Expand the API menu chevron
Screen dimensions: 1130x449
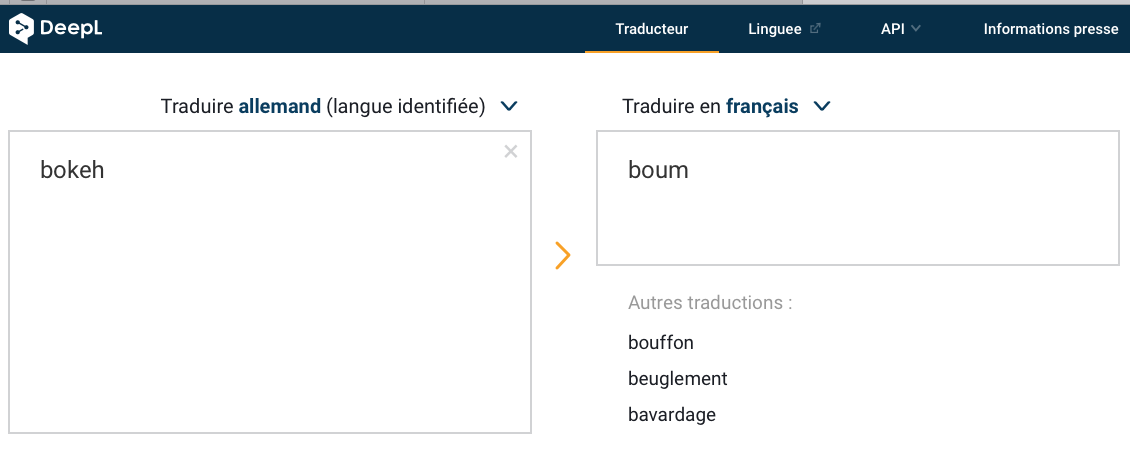(916, 29)
